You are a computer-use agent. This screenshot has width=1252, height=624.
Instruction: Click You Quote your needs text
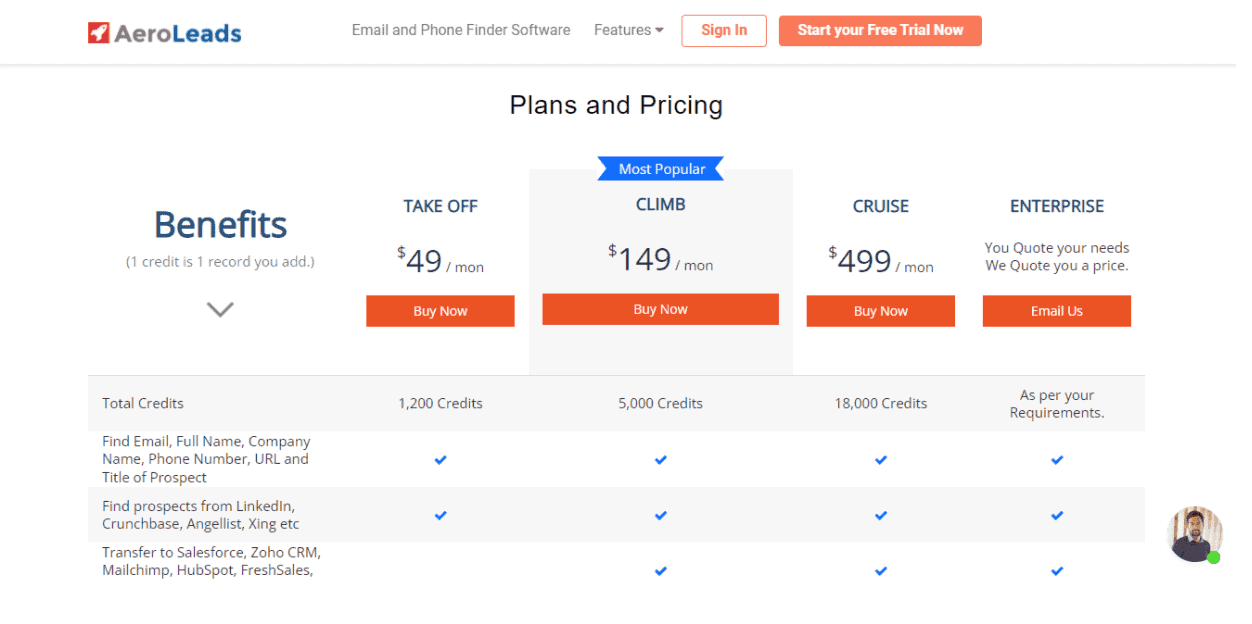[x=1057, y=257]
